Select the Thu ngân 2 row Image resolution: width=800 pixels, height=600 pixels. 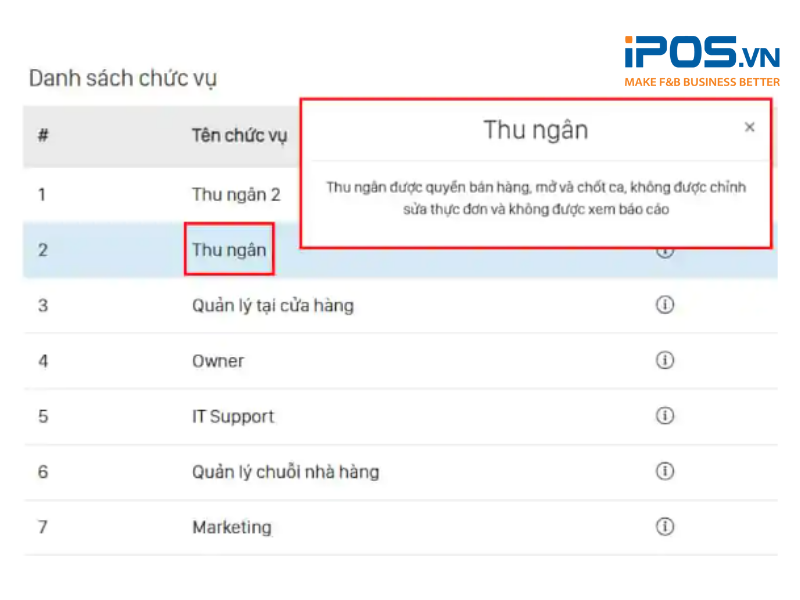click(236, 194)
